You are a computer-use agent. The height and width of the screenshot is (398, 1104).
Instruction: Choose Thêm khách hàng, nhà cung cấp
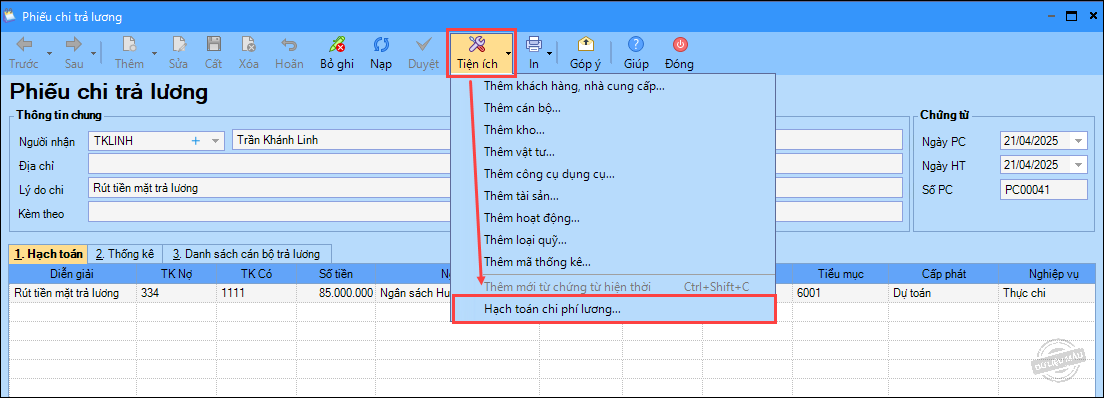tap(575, 86)
